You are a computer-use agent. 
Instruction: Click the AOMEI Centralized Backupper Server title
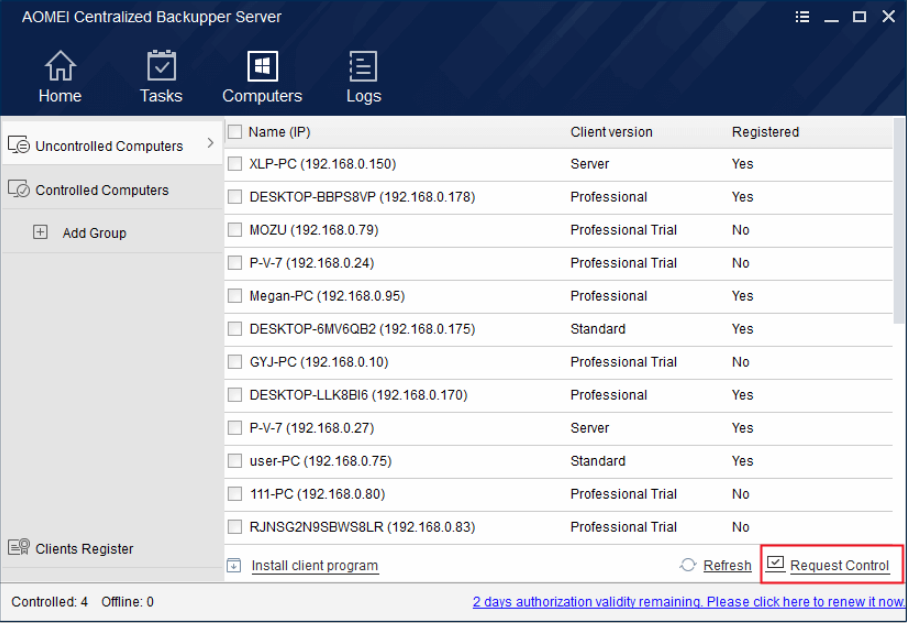pyautogui.click(x=152, y=17)
